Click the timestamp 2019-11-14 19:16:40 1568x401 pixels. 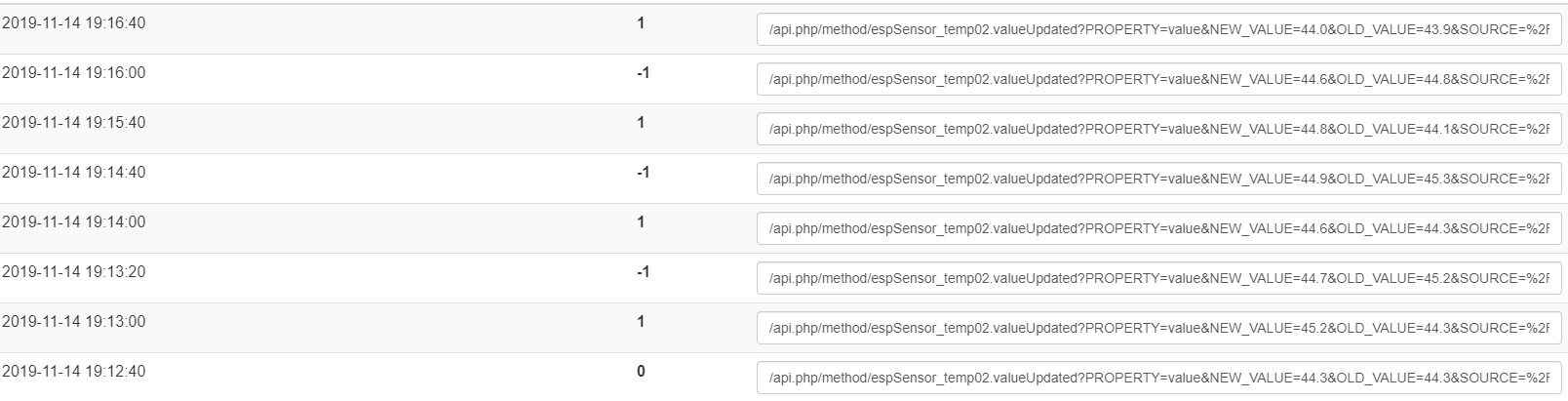click(x=74, y=22)
